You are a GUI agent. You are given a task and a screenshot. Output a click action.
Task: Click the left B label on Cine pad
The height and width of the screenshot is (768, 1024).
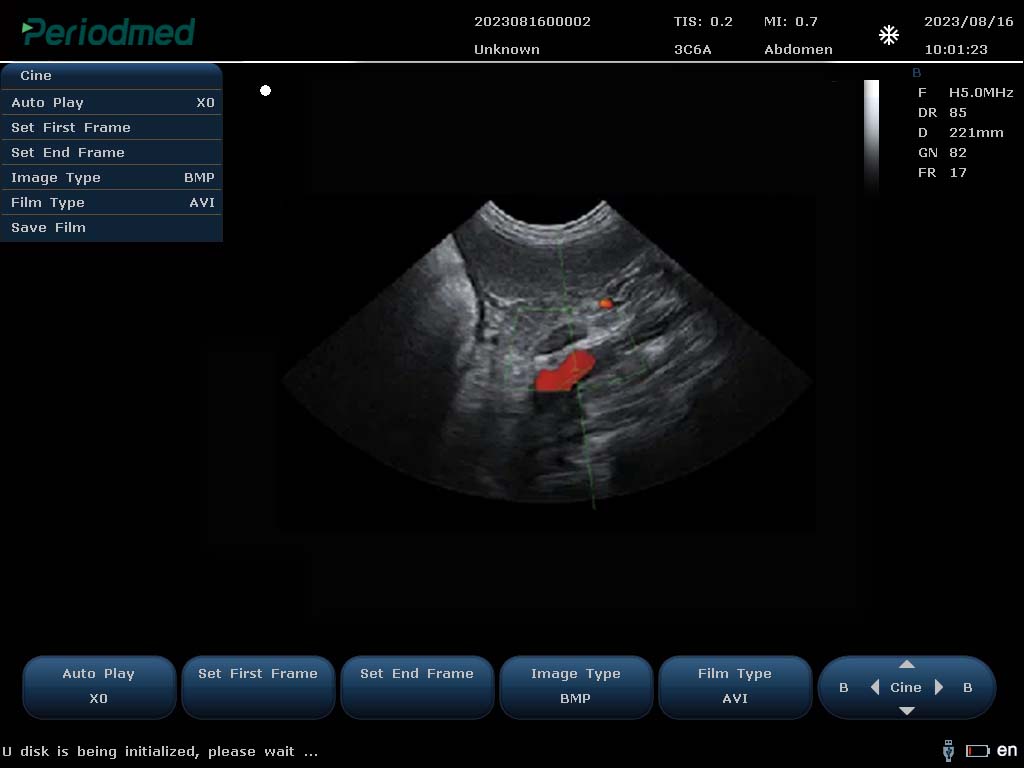point(844,688)
